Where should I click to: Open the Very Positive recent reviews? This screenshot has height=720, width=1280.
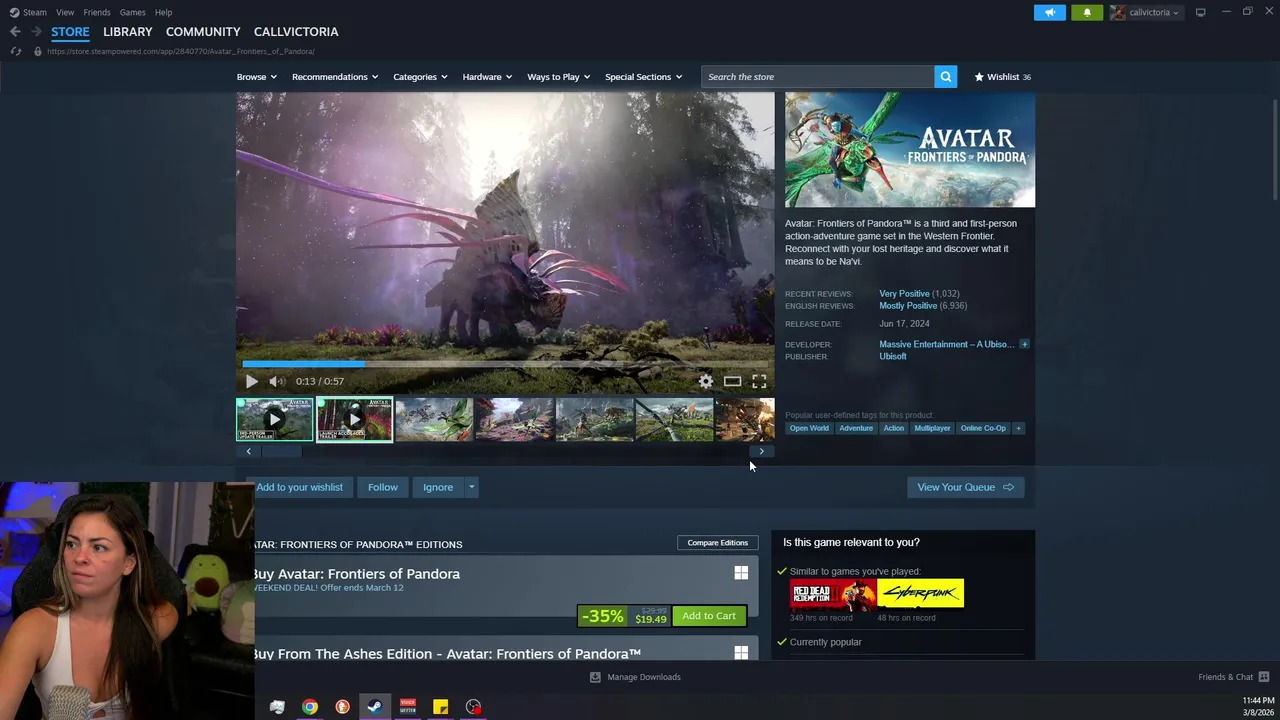tap(904, 294)
